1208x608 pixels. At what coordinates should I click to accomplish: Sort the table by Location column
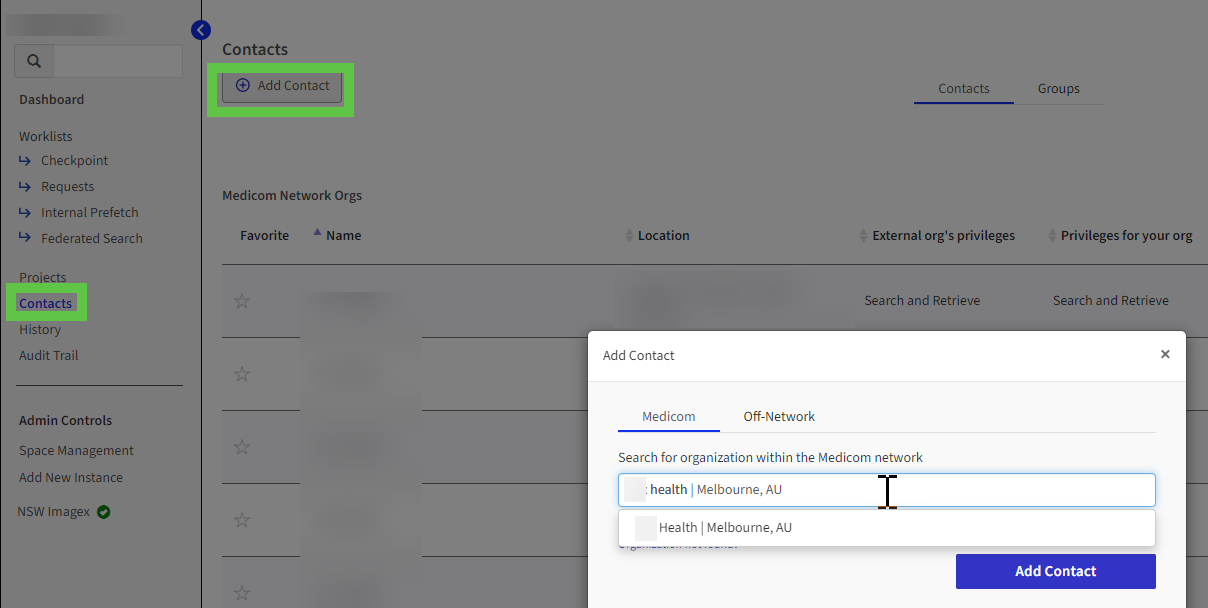[x=663, y=236]
